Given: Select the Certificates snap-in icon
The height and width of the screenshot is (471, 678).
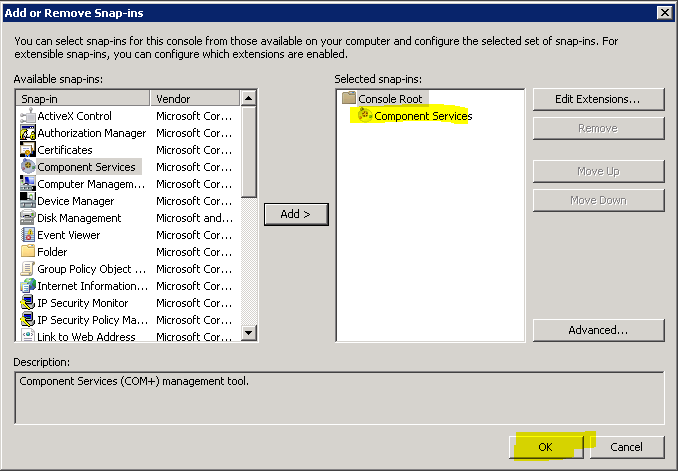Looking at the screenshot, I should 28,150.
